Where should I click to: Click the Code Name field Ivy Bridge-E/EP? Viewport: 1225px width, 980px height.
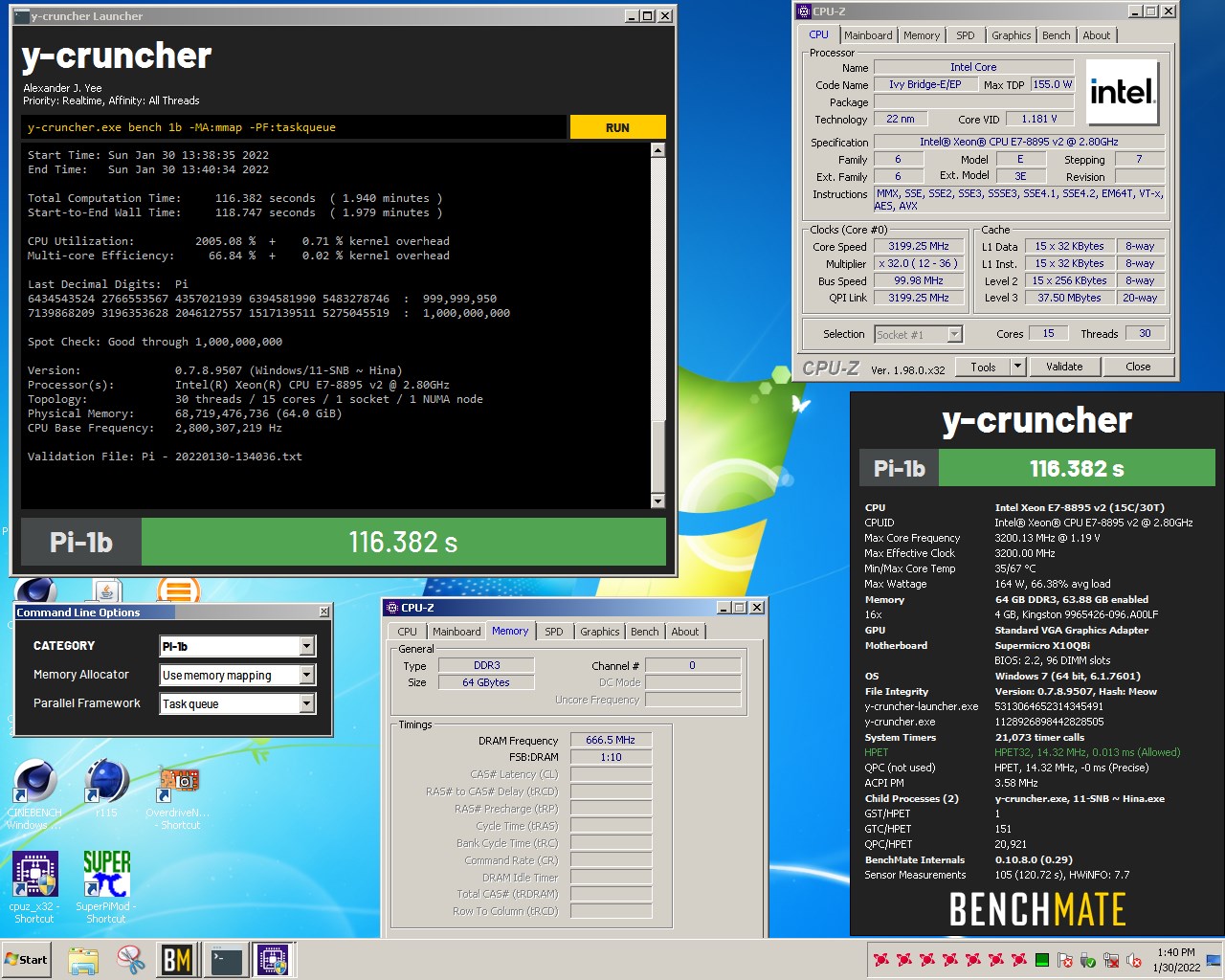point(924,84)
